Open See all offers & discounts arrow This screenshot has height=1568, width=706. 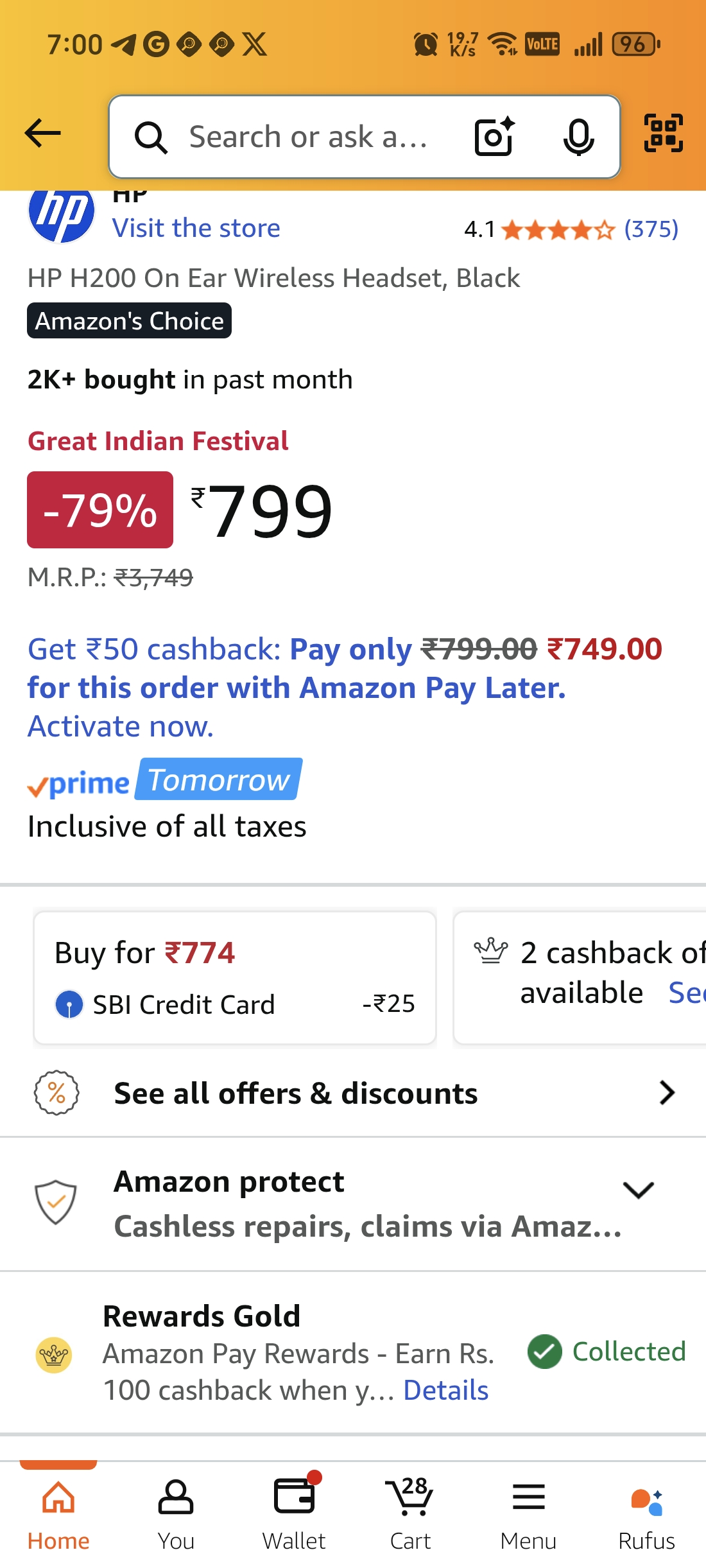pyautogui.click(x=667, y=1092)
